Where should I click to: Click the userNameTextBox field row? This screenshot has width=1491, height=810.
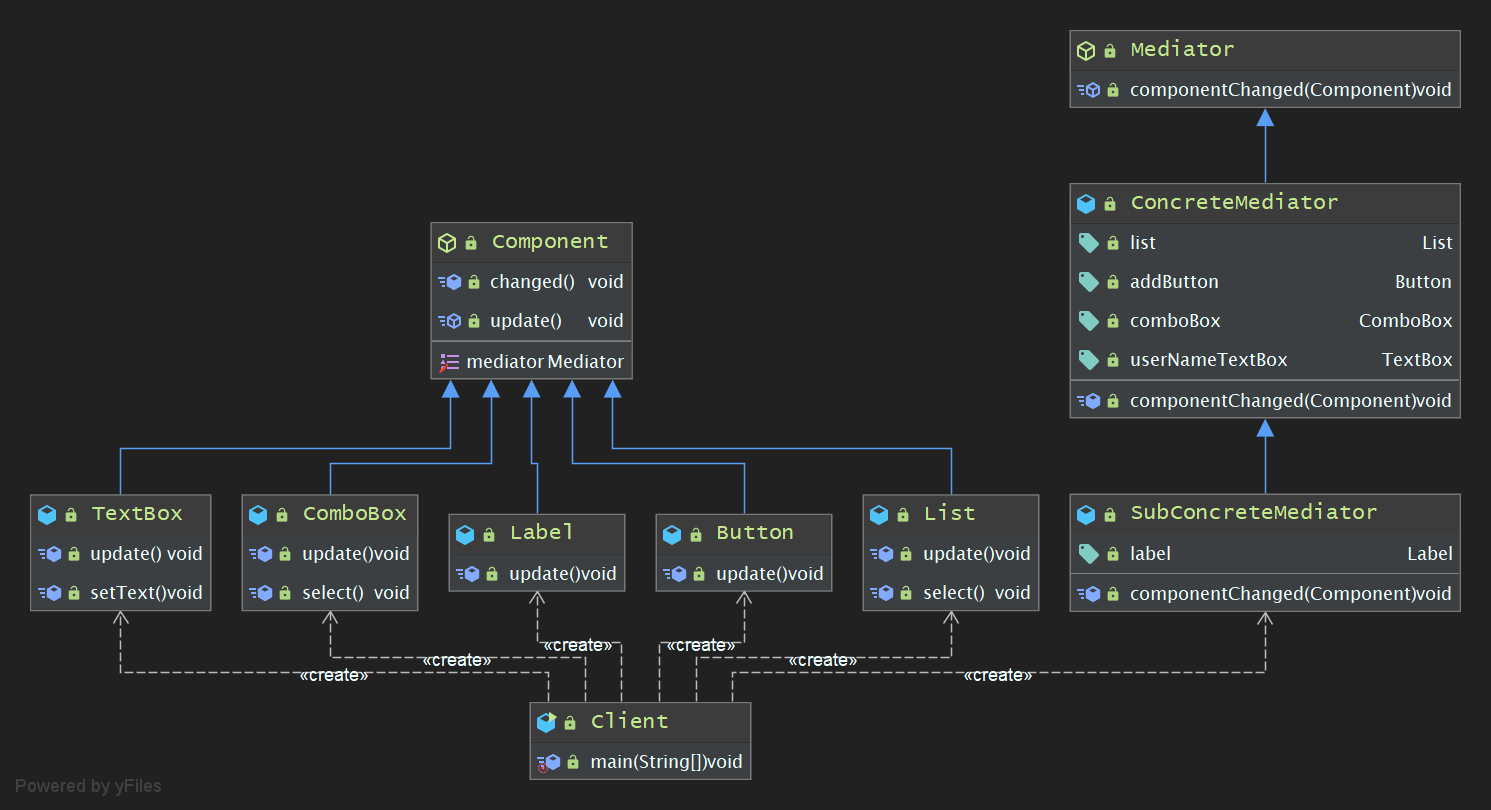[1265, 360]
